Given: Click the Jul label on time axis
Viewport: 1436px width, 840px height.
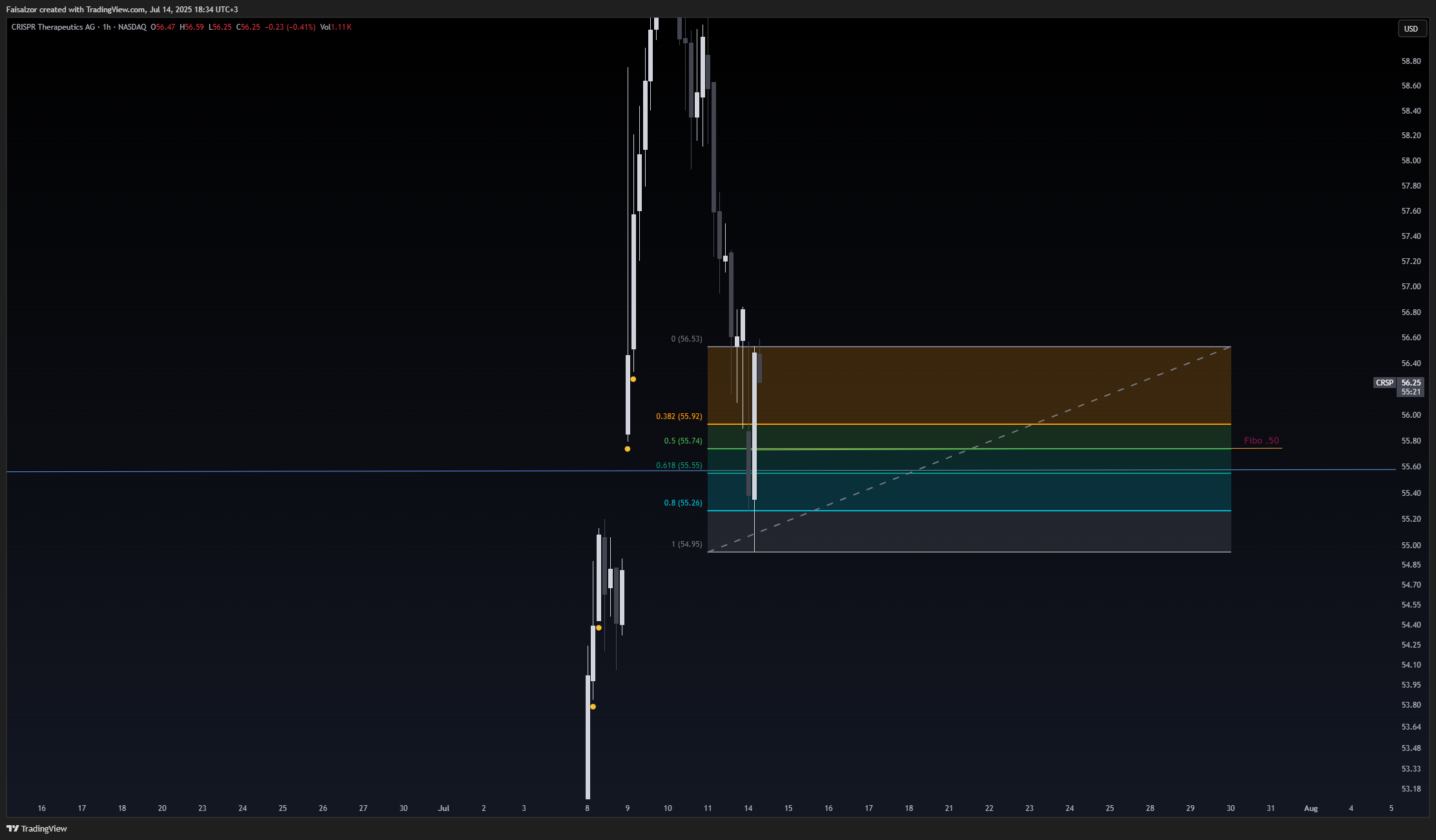Looking at the screenshot, I should (444, 808).
